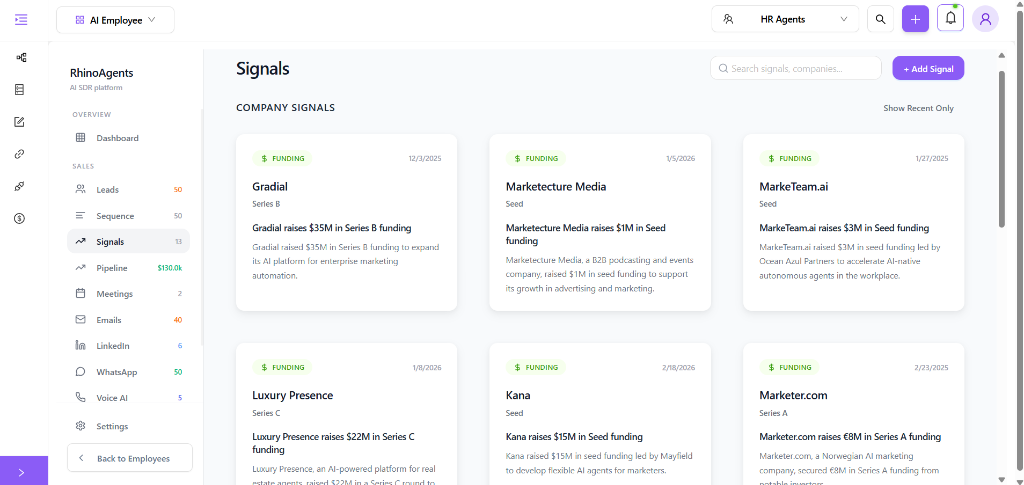Click Marketer.com raises €8M headline

click(850, 437)
